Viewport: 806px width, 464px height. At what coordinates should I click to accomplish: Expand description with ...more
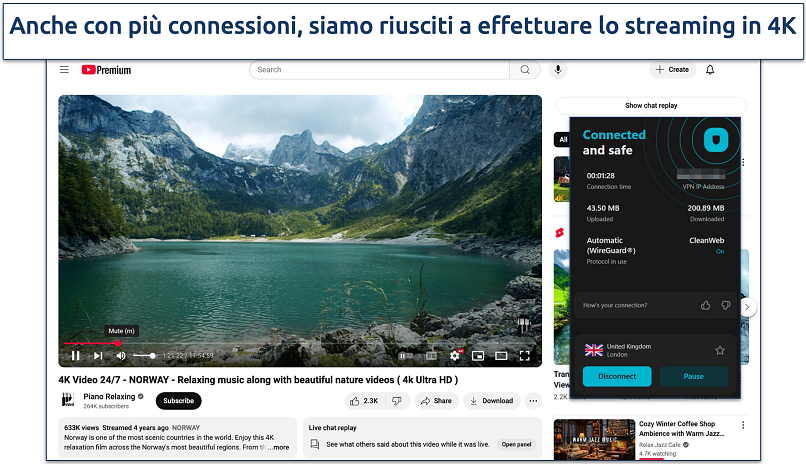pyautogui.click(x=280, y=447)
